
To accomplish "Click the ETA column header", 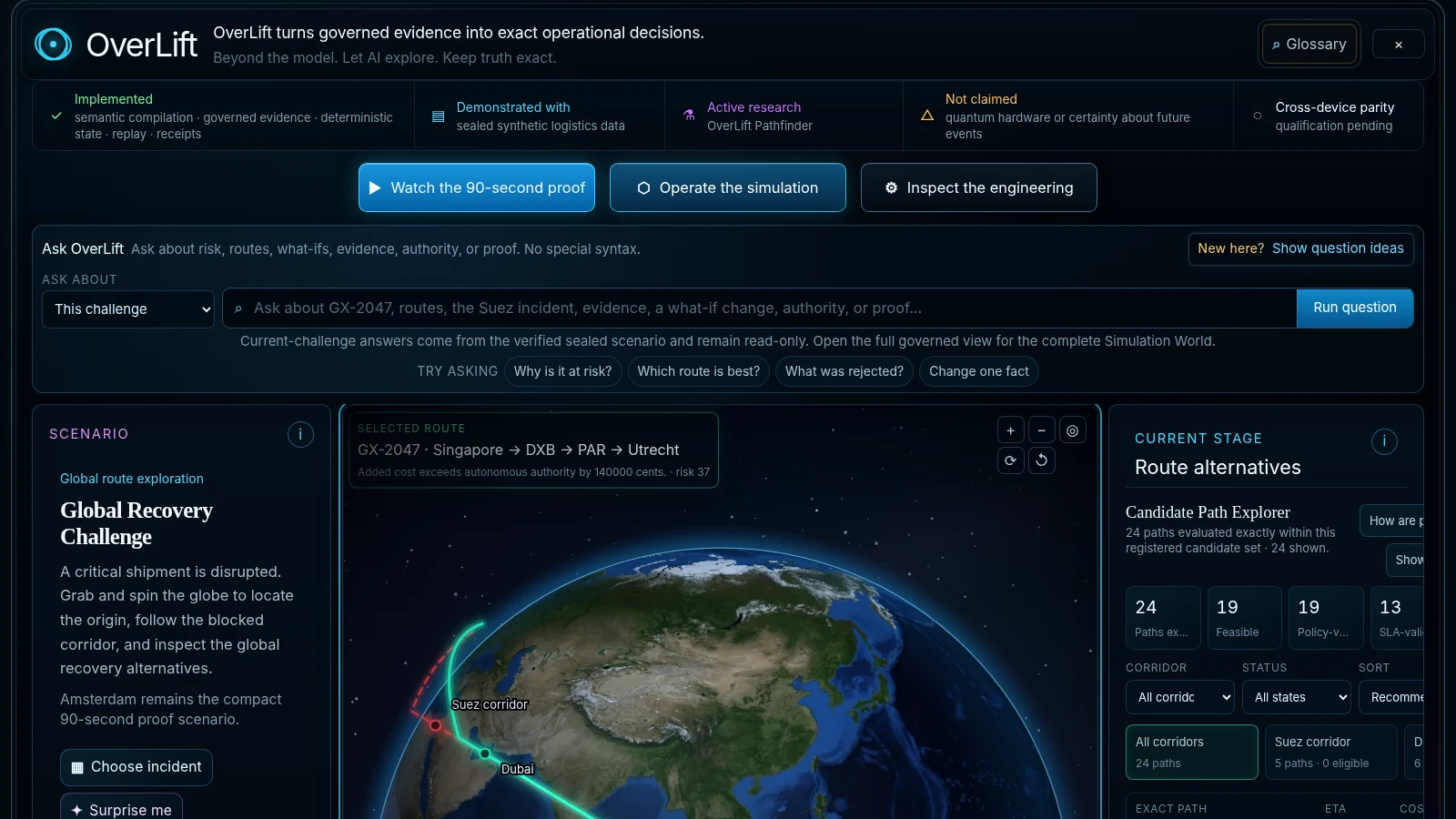I will [x=1335, y=808].
